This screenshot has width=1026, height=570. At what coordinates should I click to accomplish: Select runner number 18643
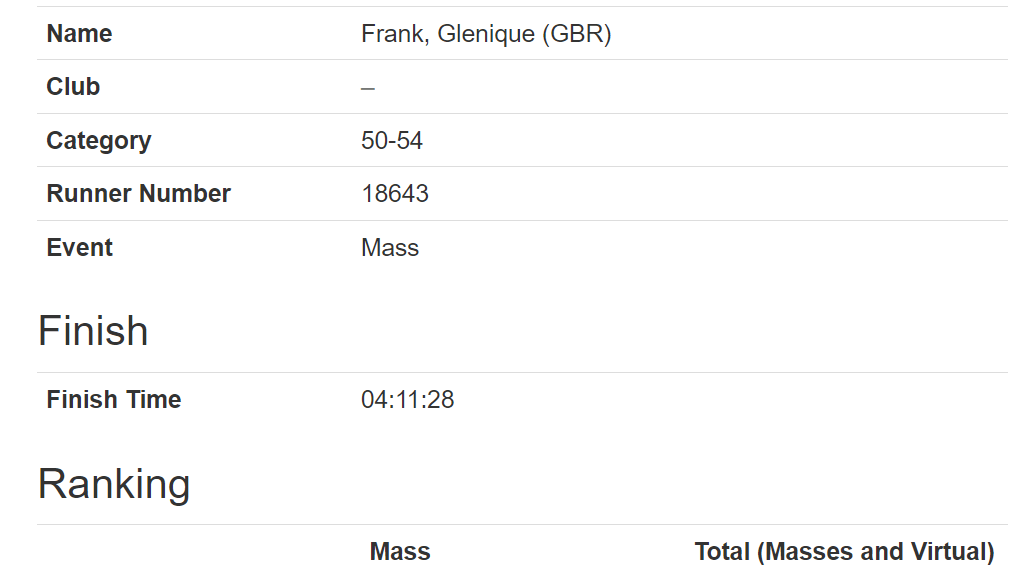pos(395,194)
